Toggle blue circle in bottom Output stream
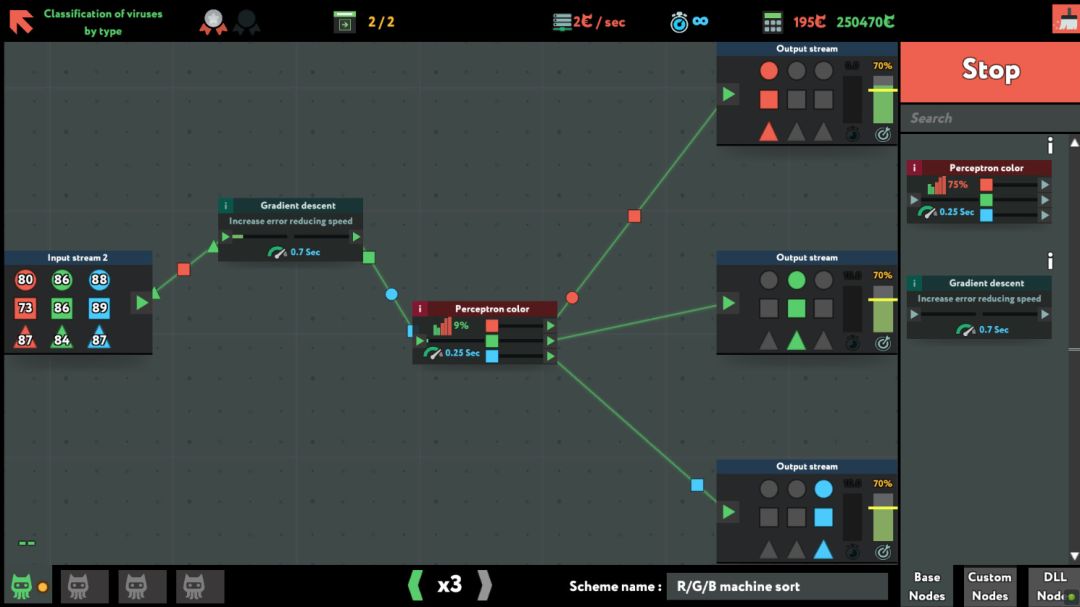 coord(823,488)
